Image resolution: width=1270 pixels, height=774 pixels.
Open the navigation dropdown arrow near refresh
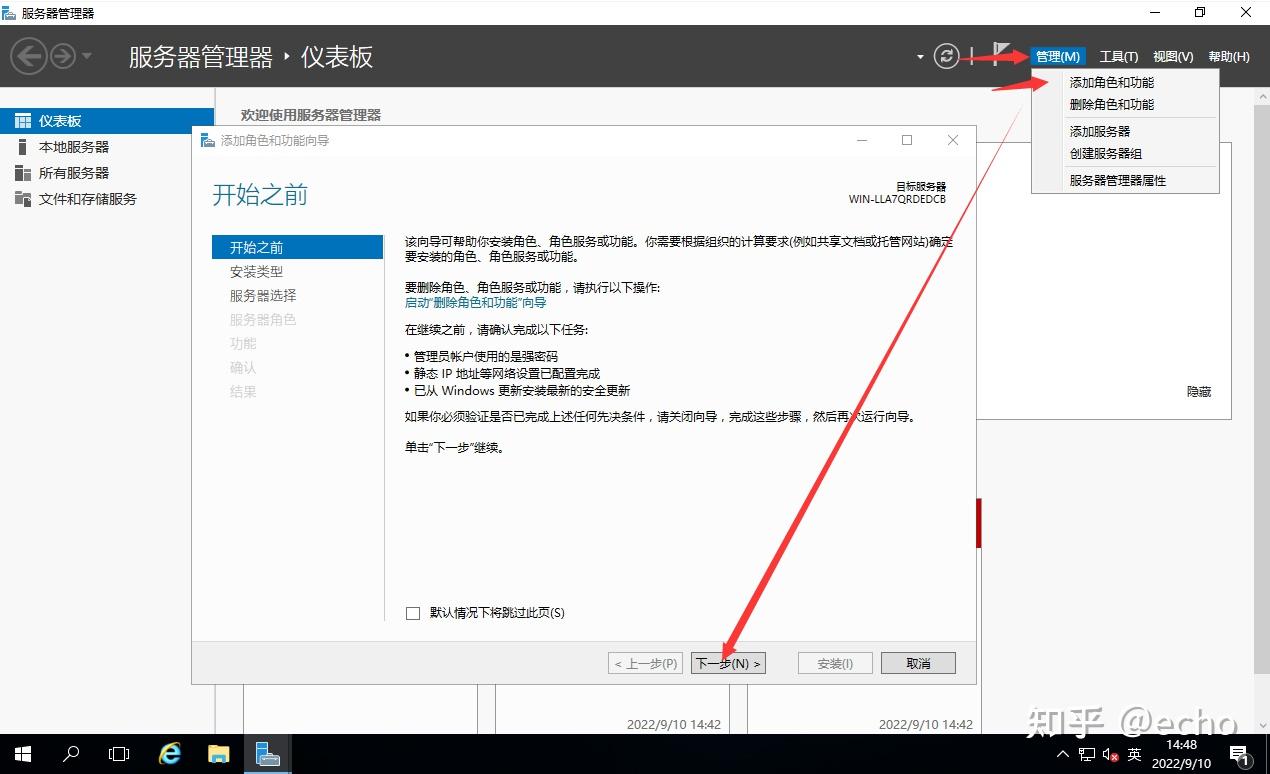pyautogui.click(x=918, y=57)
